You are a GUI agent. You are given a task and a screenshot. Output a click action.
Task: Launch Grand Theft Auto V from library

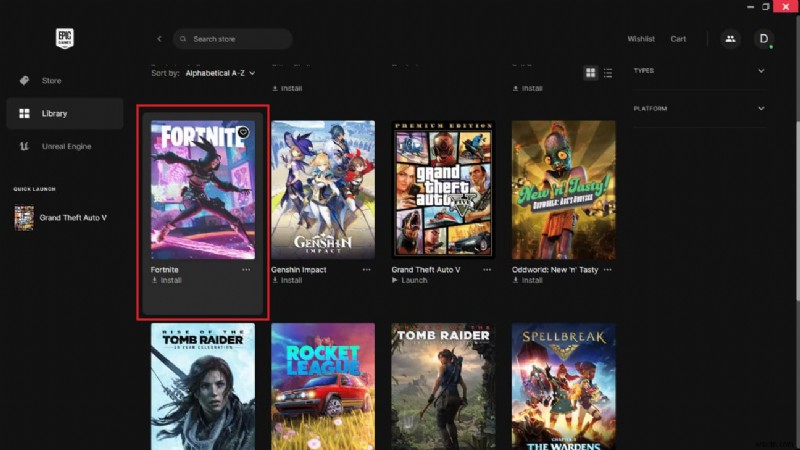coord(409,280)
